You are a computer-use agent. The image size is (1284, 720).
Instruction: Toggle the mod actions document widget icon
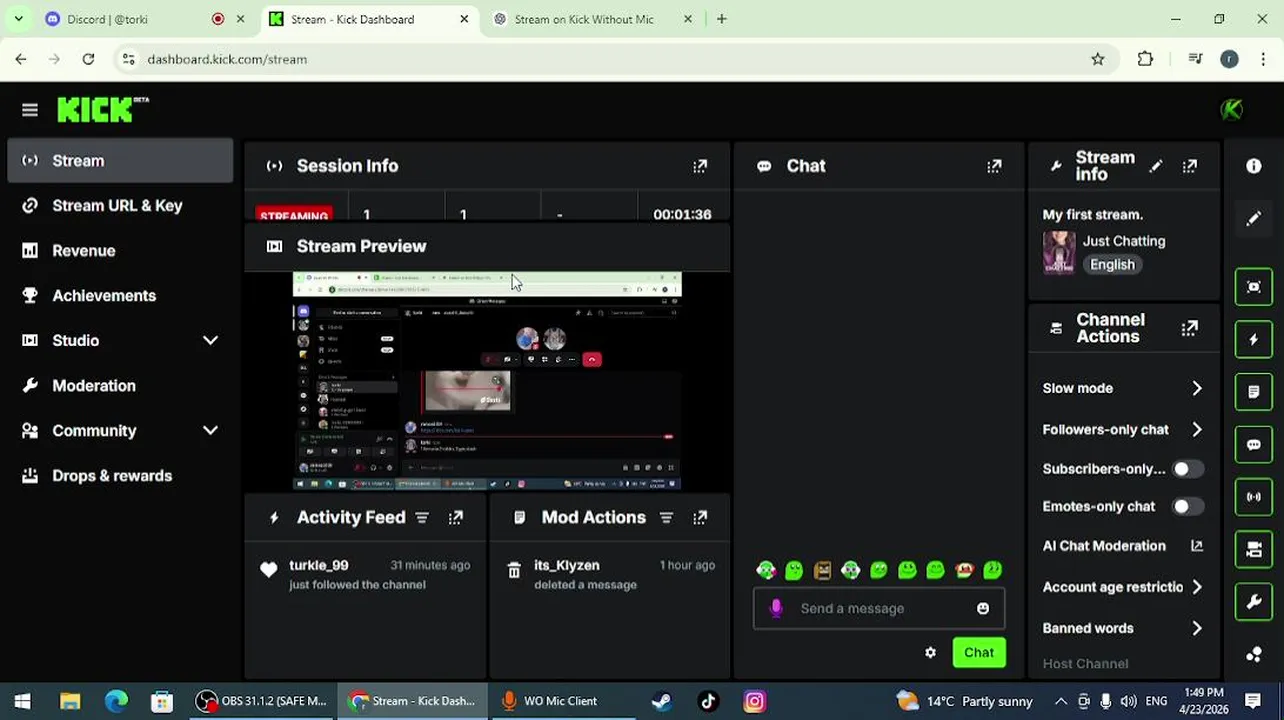(1253, 392)
